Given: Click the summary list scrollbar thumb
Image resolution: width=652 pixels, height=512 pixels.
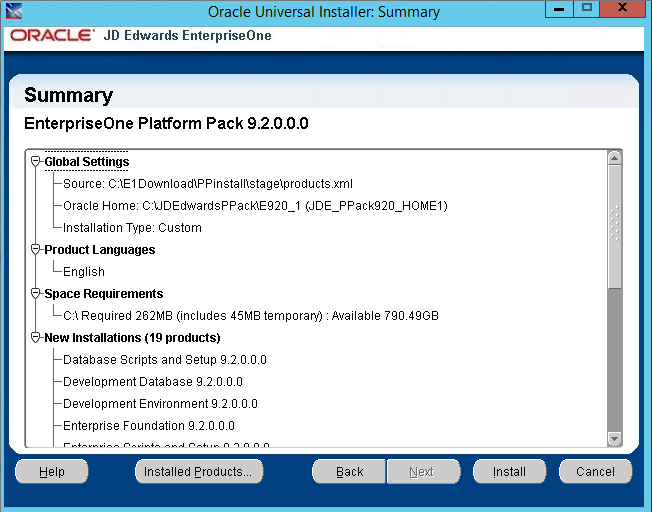Looking at the screenshot, I should coord(615,226).
